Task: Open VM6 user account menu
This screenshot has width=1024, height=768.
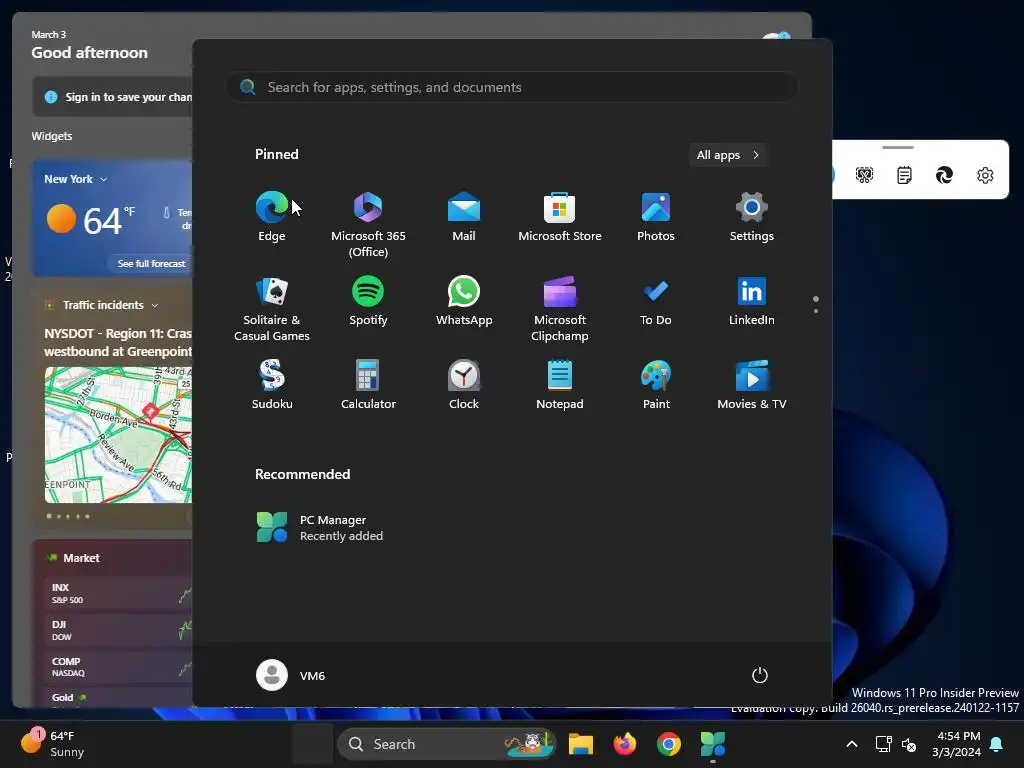Action: pos(291,675)
